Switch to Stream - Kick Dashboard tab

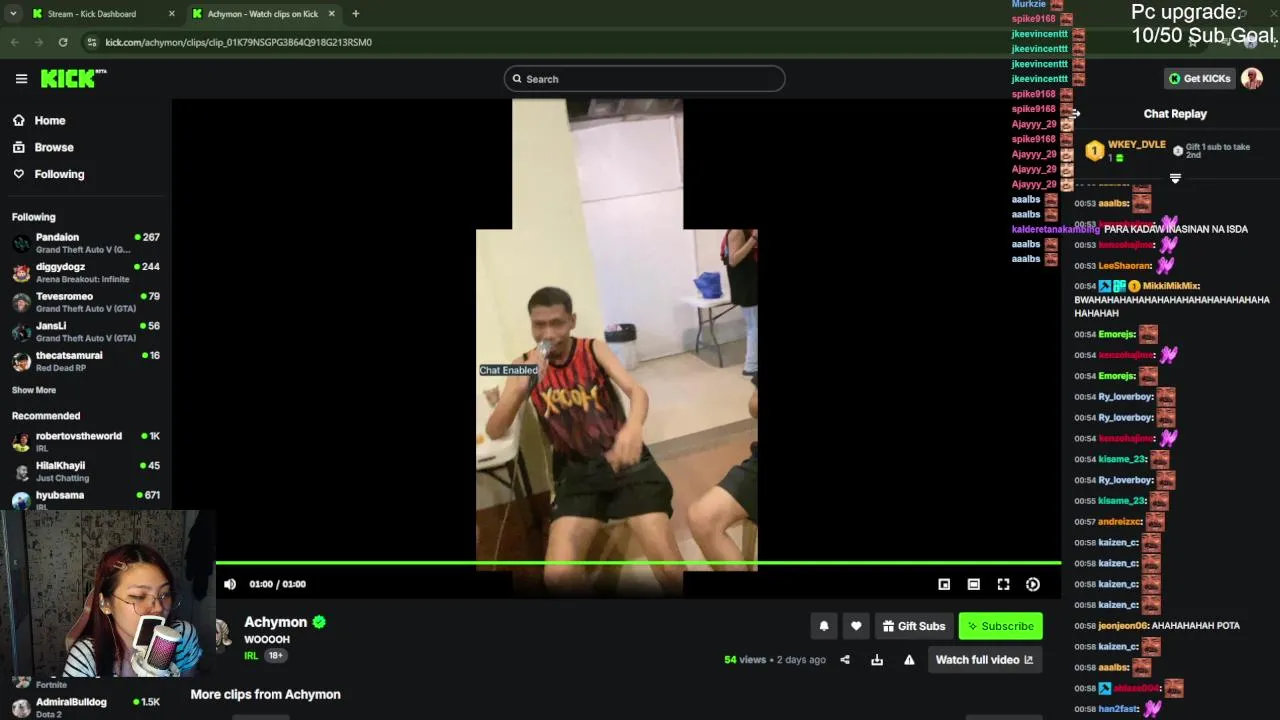coord(102,14)
